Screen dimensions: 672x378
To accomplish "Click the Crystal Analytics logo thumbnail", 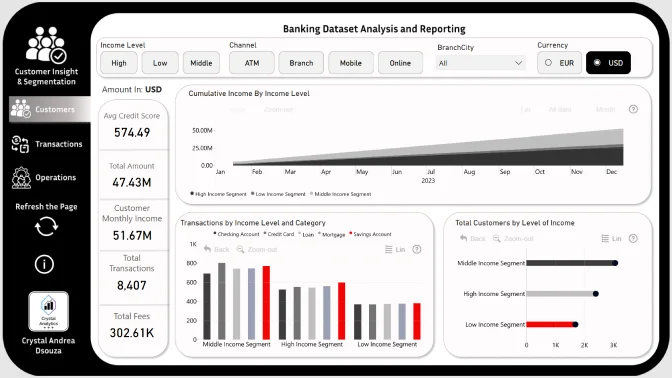I will click(x=48, y=312).
